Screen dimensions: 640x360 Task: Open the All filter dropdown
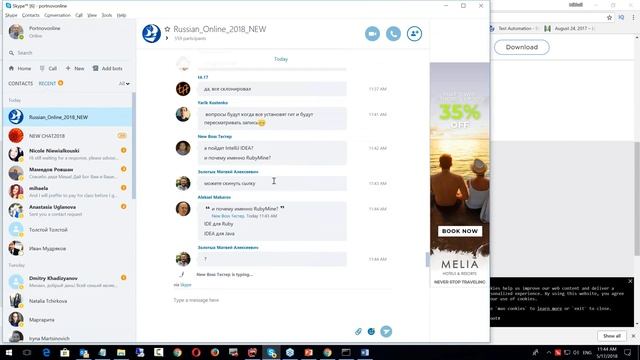124,84
